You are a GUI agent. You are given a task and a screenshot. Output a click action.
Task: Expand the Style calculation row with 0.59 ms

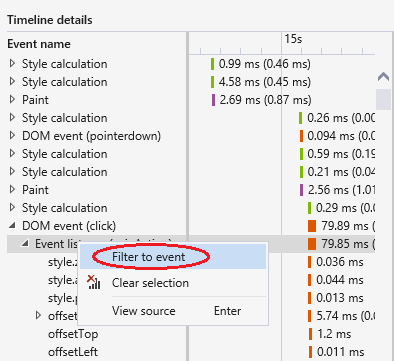(x=12, y=153)
